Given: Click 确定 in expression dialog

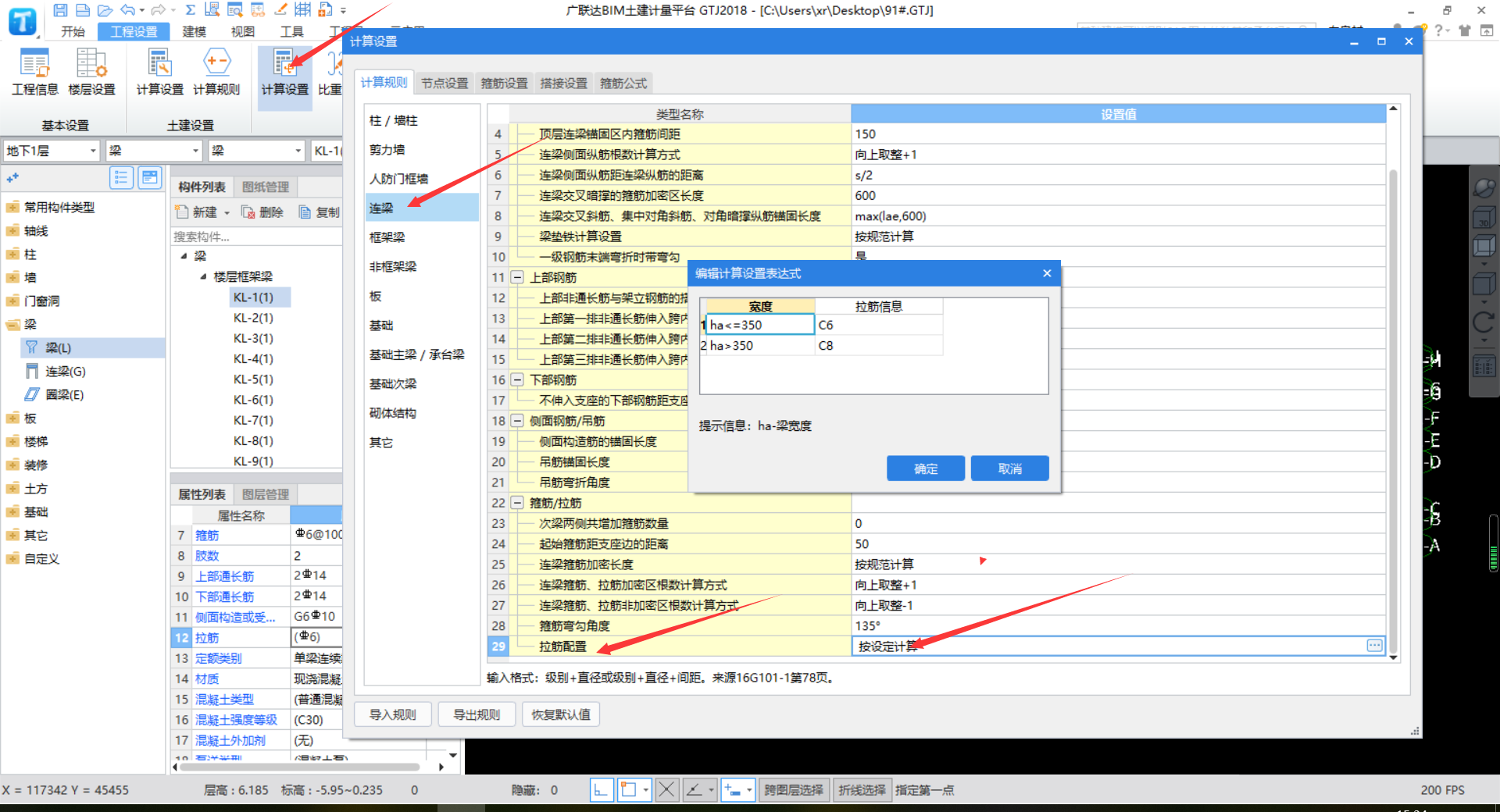Looking at the screenshot, I should click(x=925, y=468).
